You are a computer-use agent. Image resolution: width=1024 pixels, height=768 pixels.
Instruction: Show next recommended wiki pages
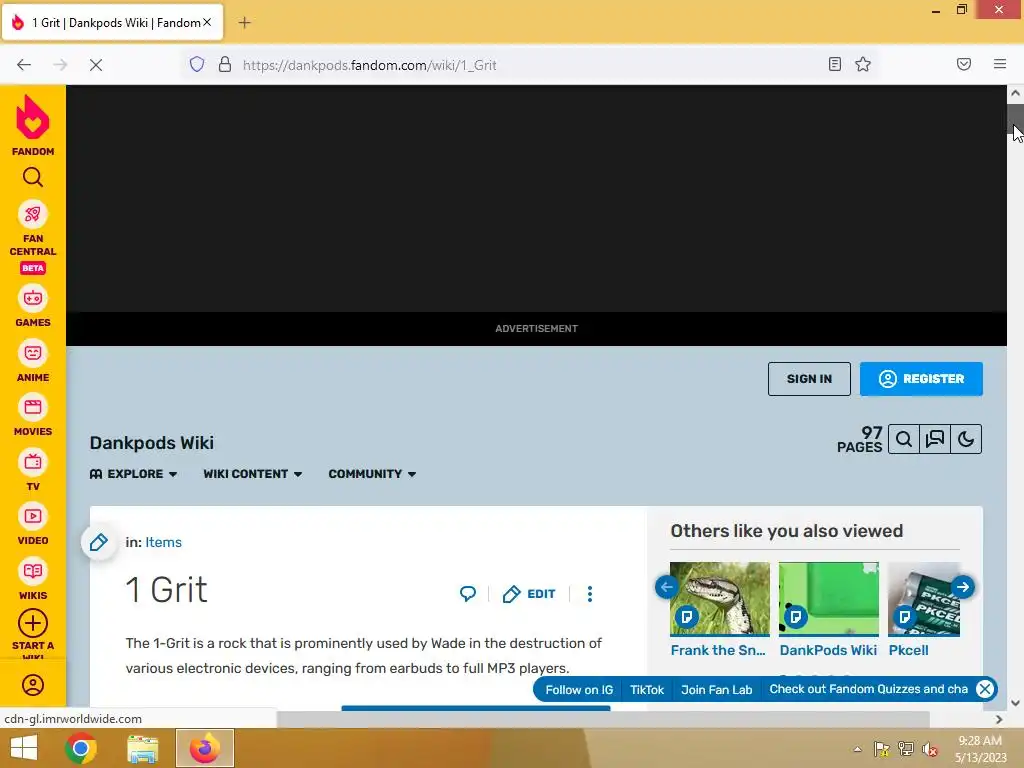[963, 587]
